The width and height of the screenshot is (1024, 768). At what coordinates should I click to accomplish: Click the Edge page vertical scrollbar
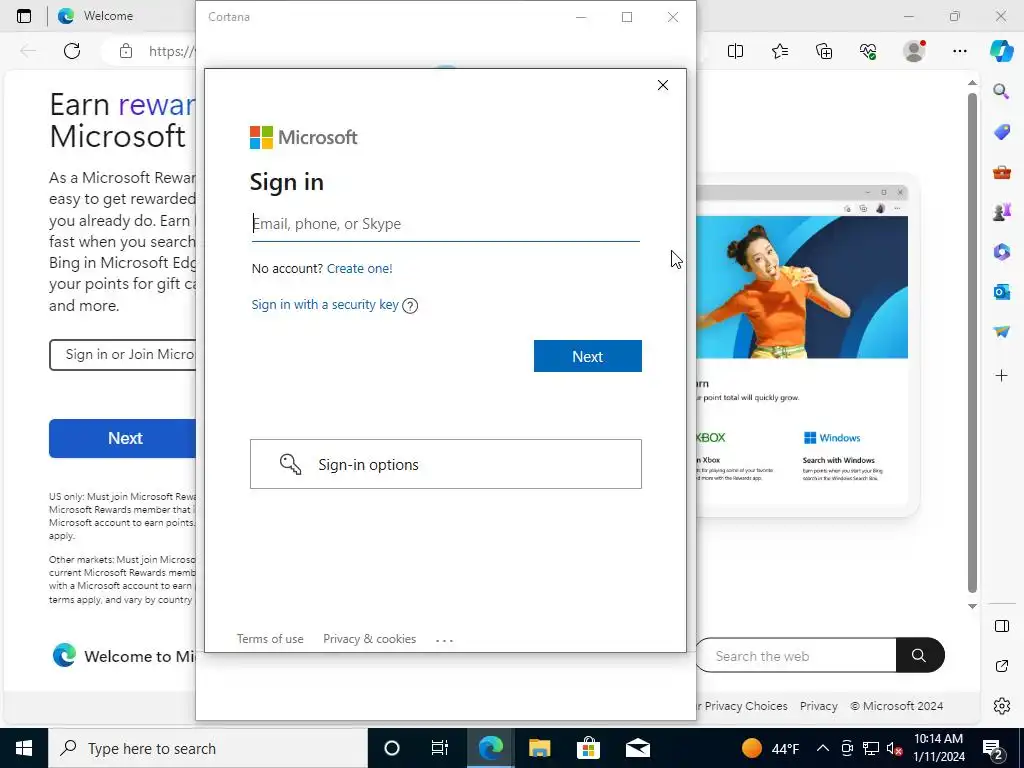point(972,343)
